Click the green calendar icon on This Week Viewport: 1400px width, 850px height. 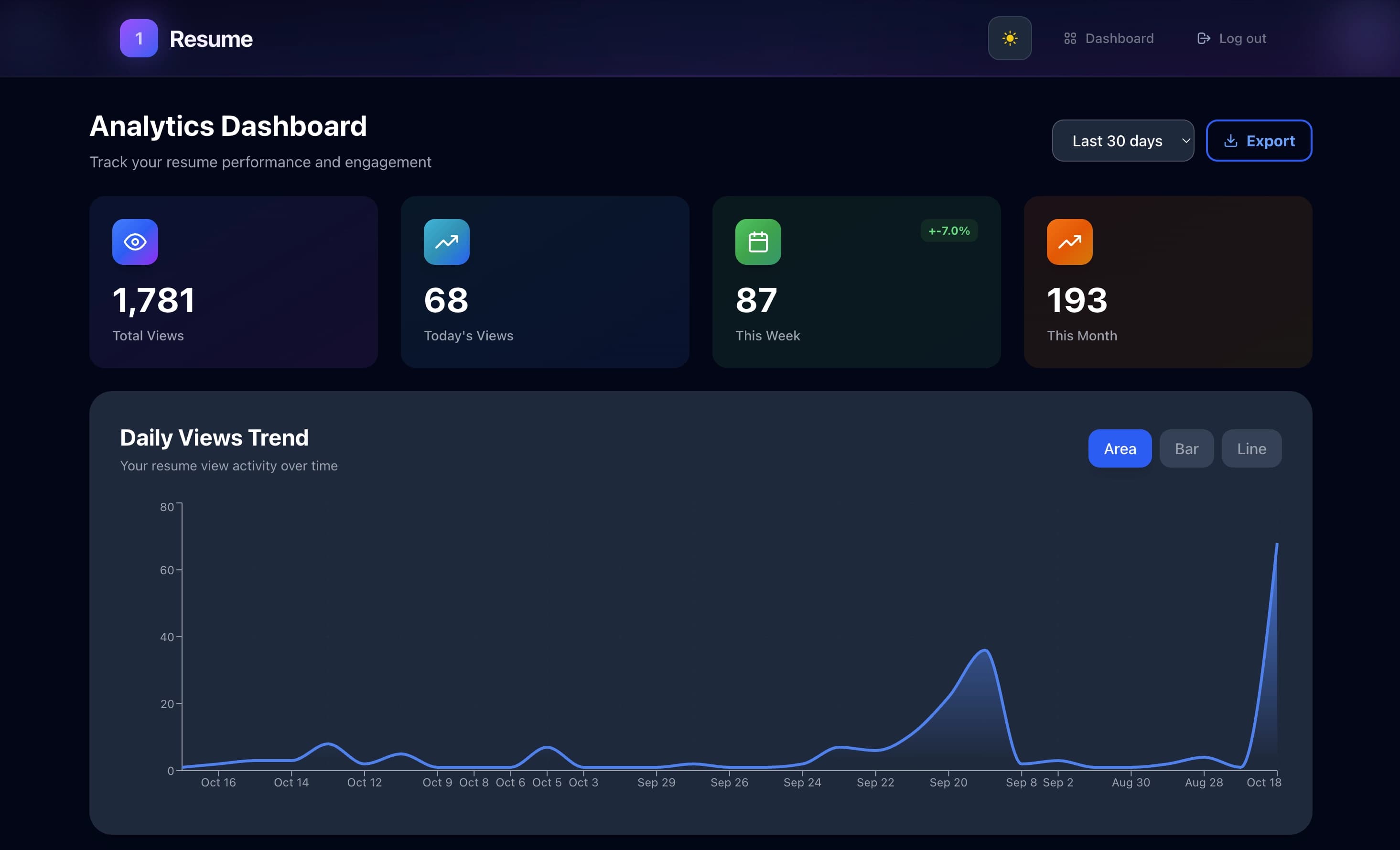758,241
